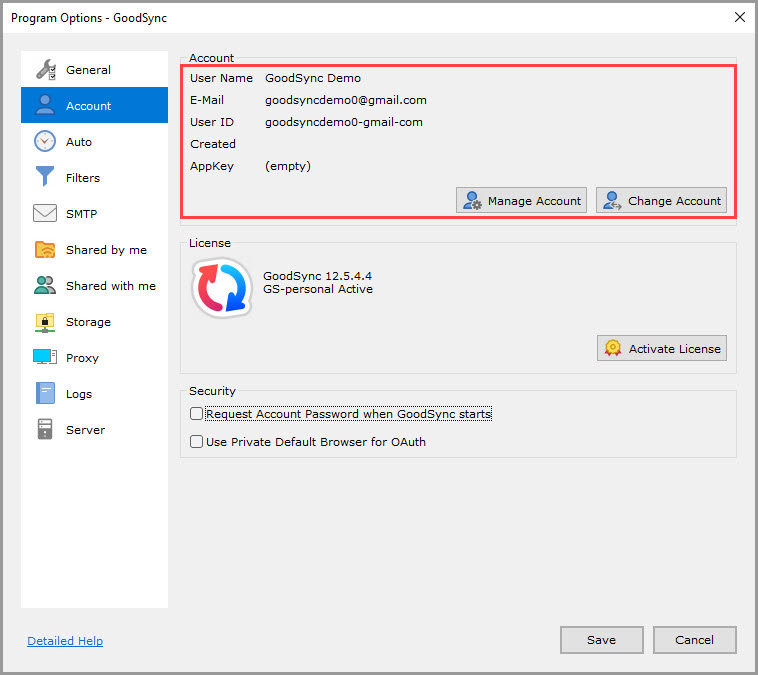The width and height of the screenshot is (758, 675).
Task: Click the Server tower icon
Action: [45, 429]
